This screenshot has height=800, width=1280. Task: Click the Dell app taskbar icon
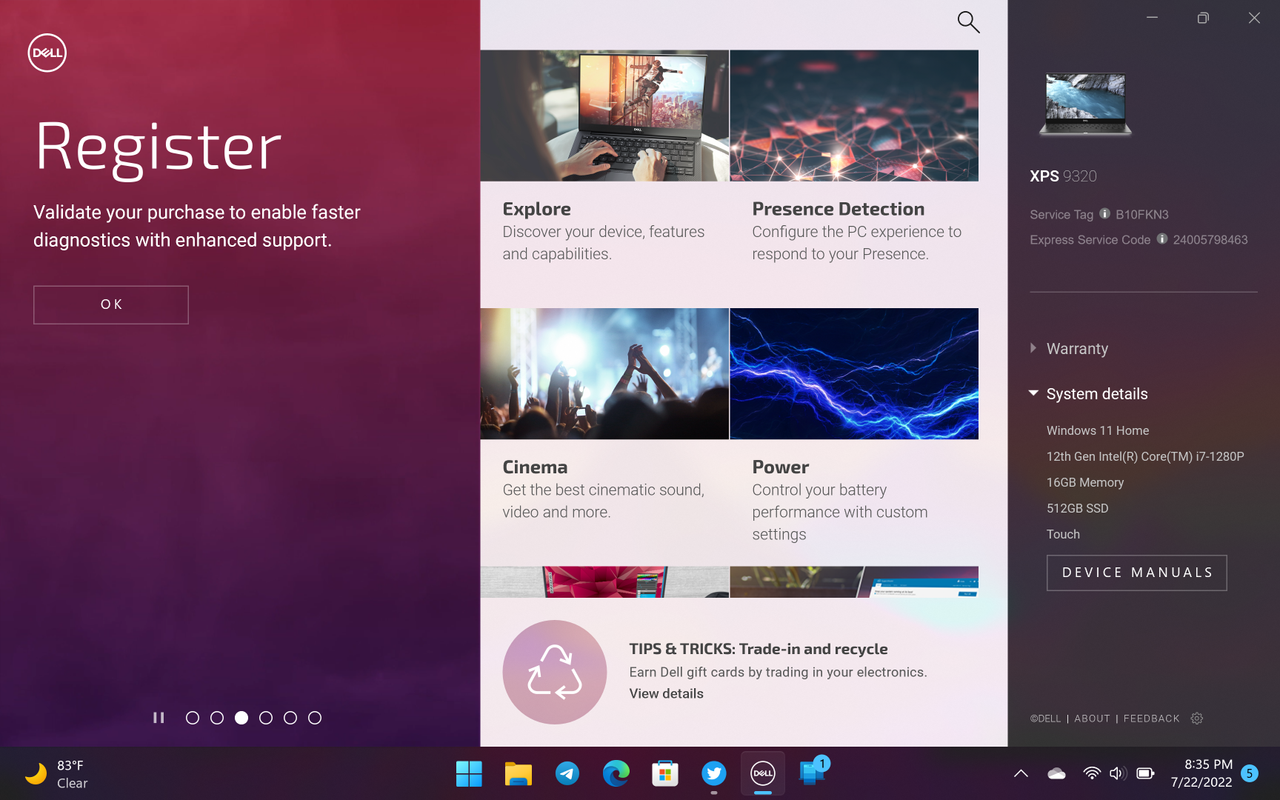click(762, 773)
